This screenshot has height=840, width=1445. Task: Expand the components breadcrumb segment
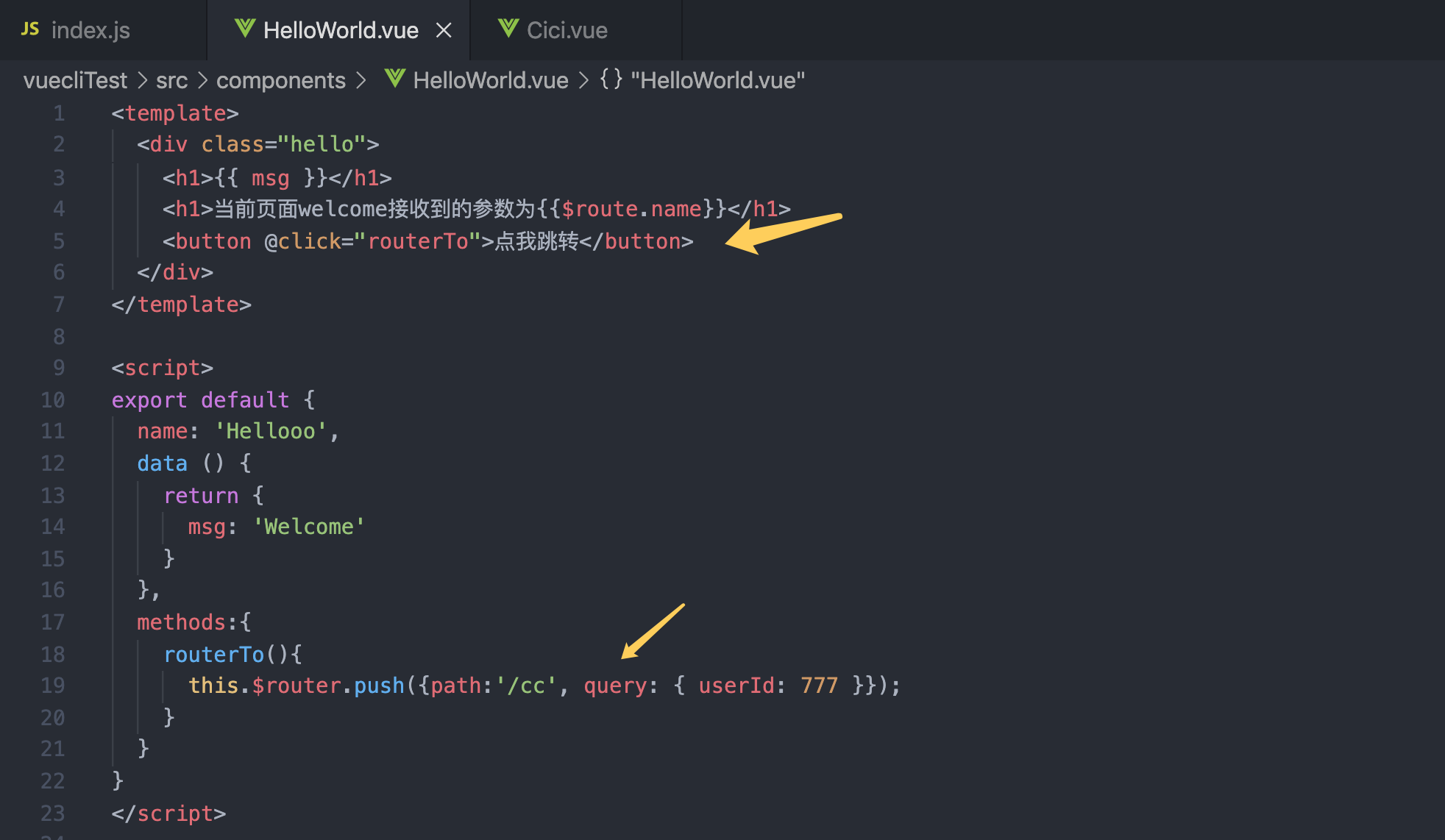point(280,80)
